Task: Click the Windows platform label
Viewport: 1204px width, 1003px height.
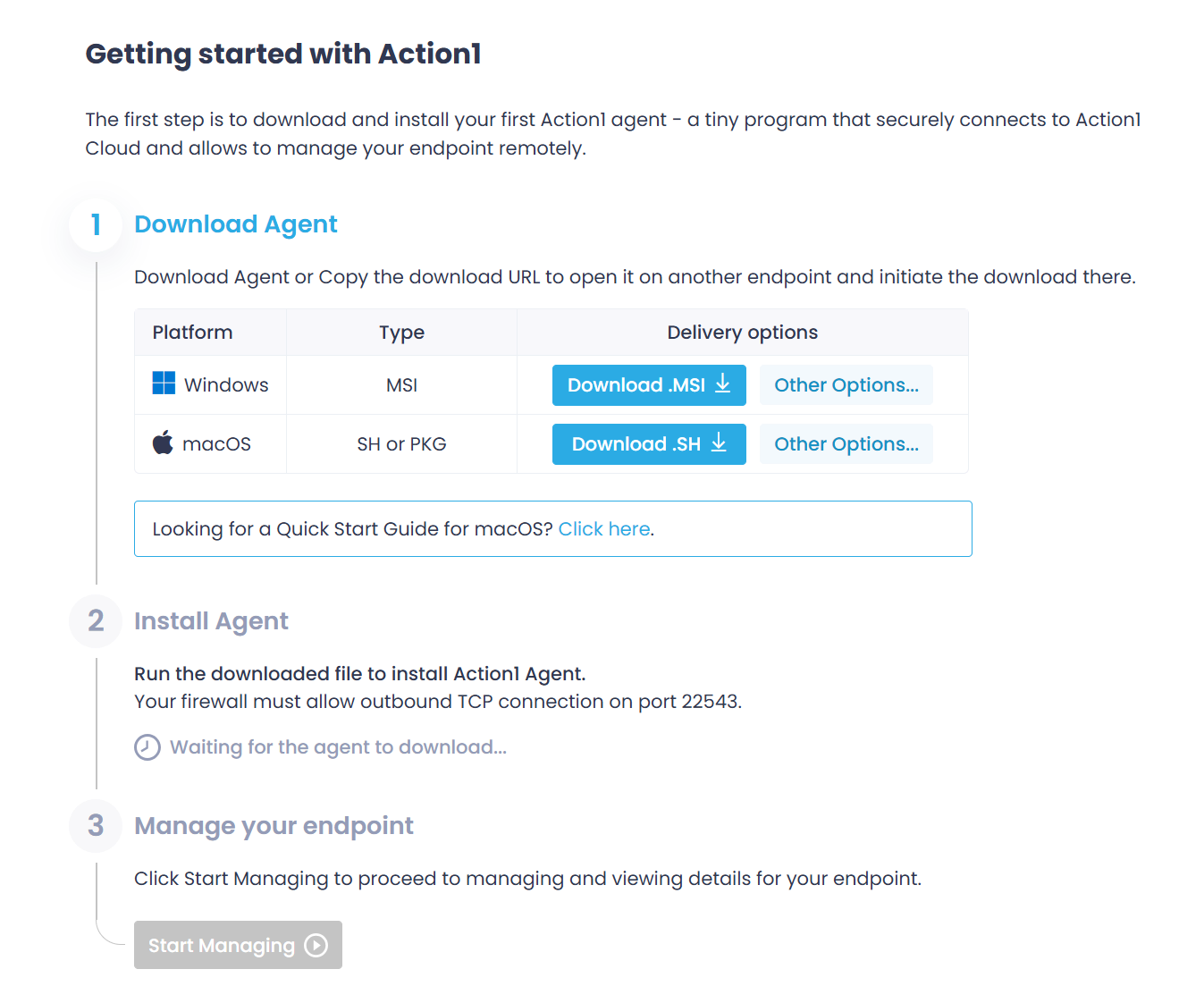Action: click(x=226, y=385)
